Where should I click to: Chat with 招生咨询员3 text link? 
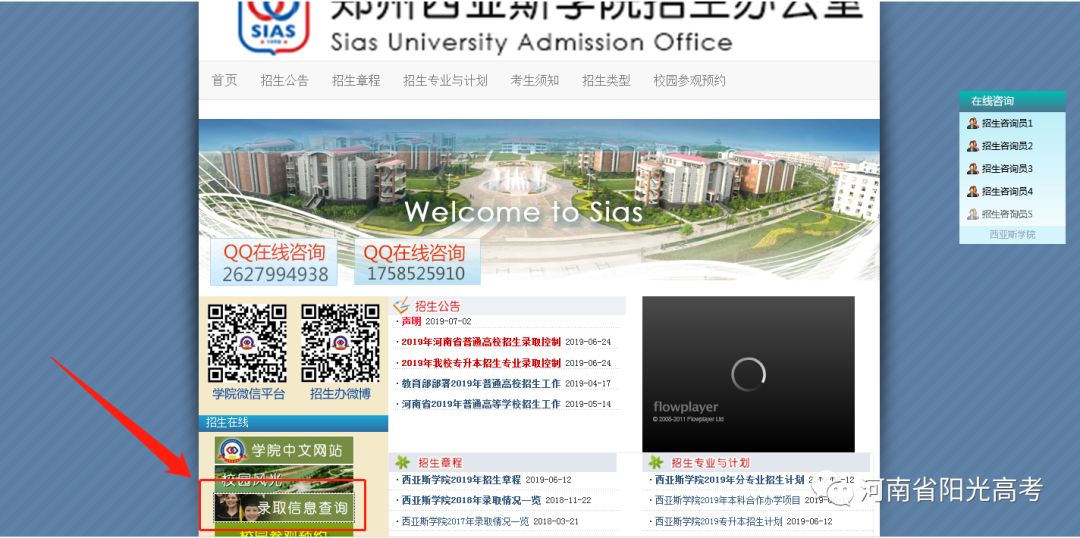(1008, 169)
